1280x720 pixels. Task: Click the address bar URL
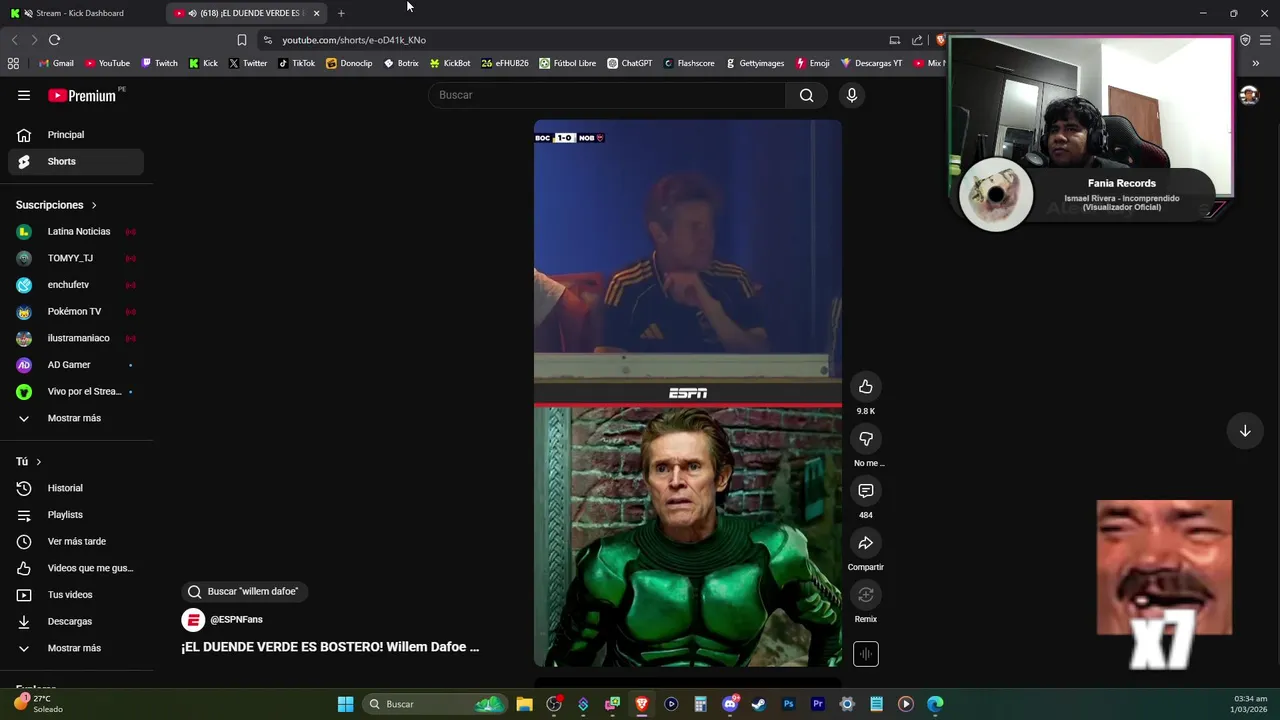pos(354,40)
